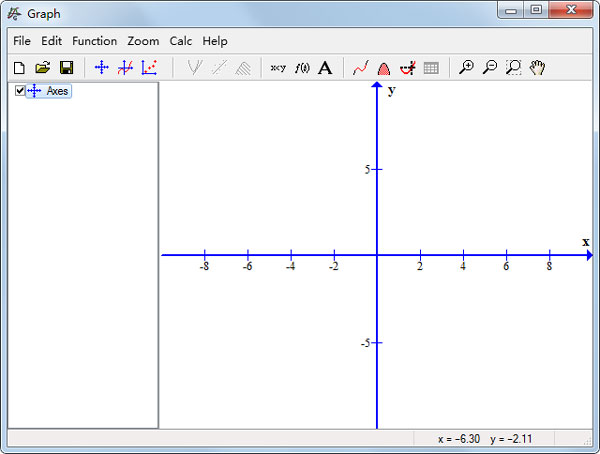Click the y = -2.11 status readout

pyautogui.click(x=511, y=439)
